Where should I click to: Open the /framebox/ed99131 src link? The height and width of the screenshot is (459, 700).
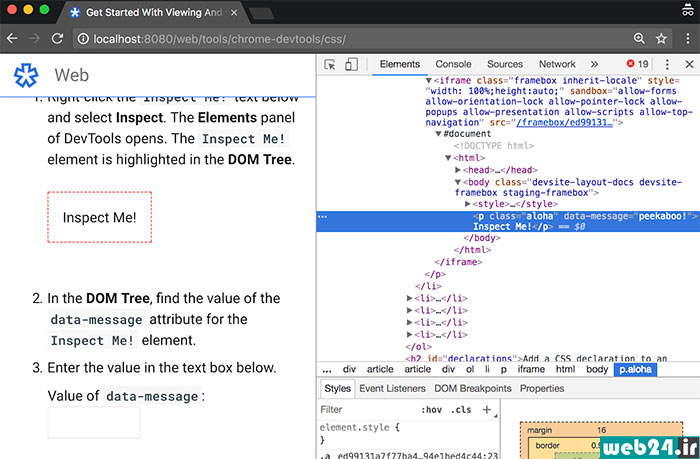tap(564, 122)
